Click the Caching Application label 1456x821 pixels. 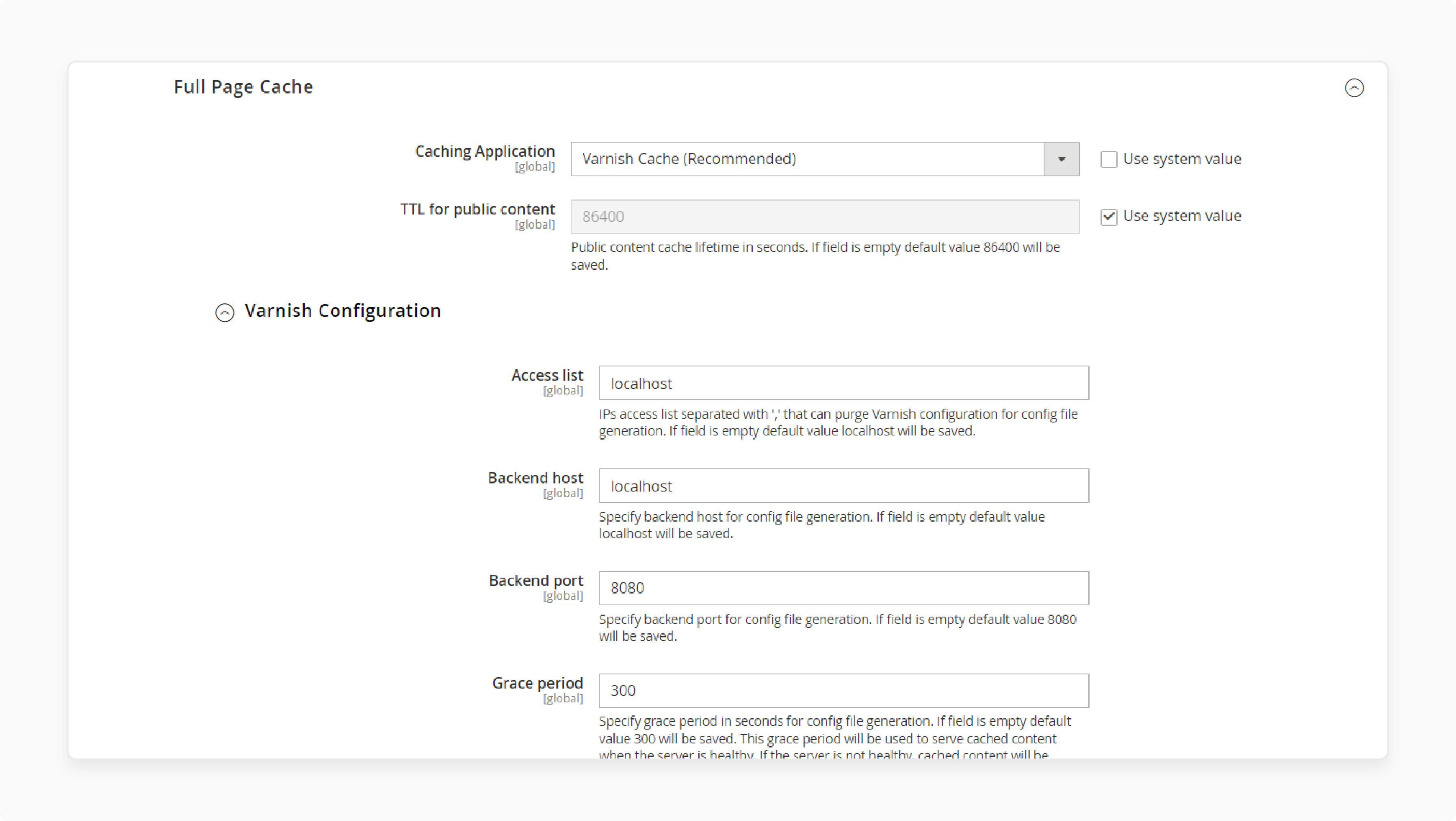484,152
